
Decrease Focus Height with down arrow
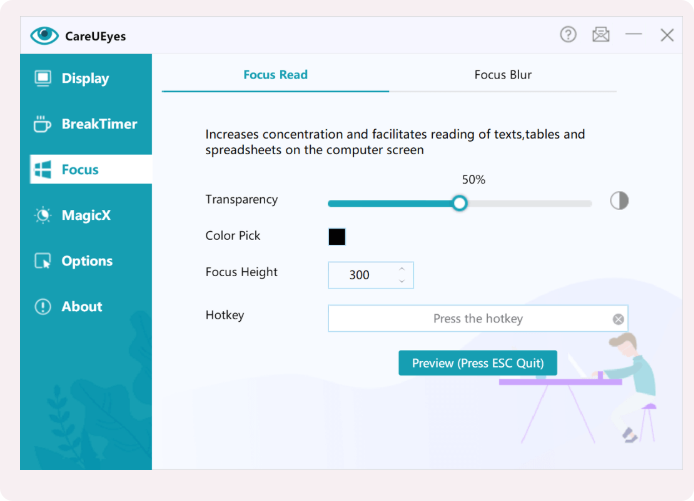point(402,281)
